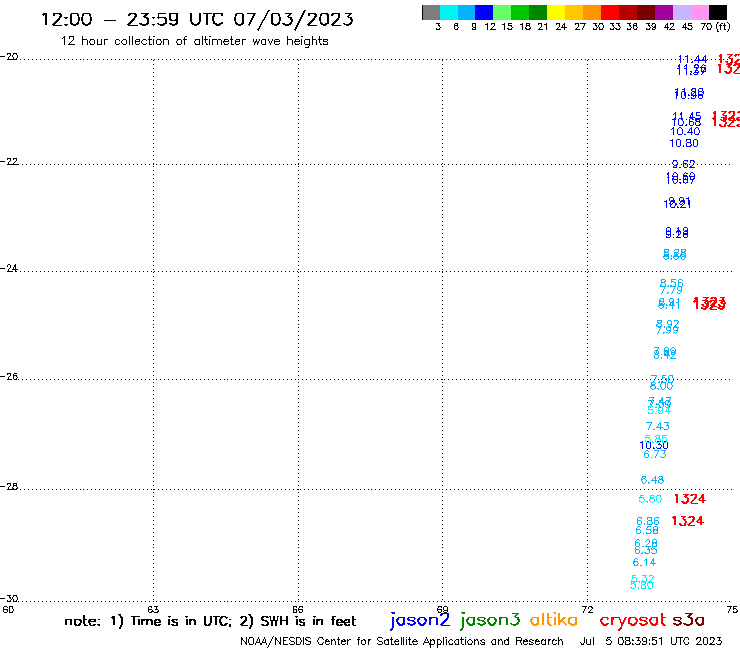Click longitude axis label '72'
The height and width of the screenshot is (650, 740).
pos(588,609)
